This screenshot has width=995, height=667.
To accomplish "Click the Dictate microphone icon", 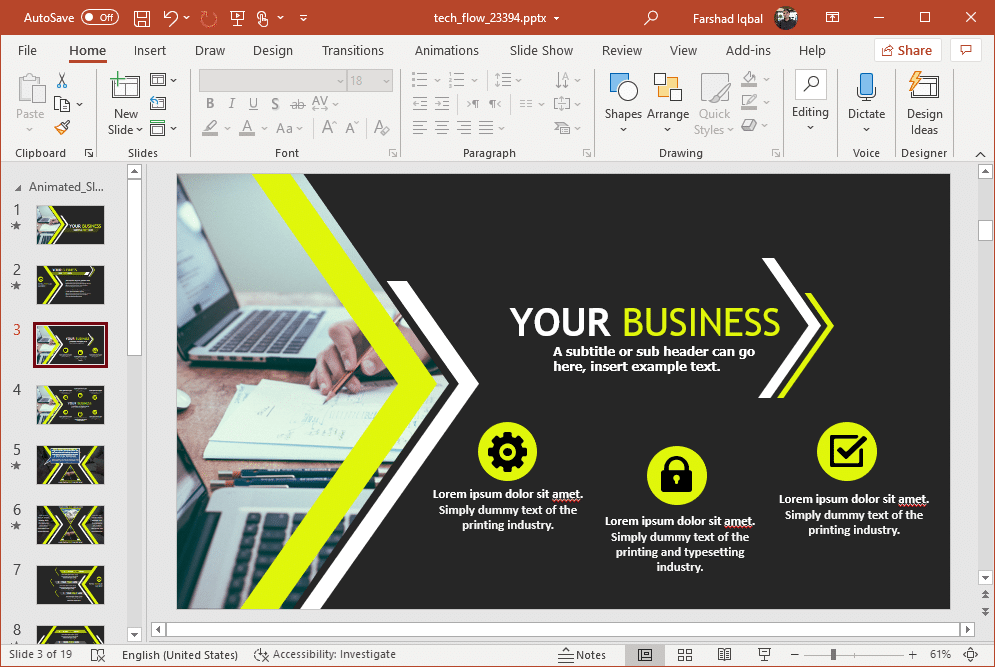I will click(866, 87).
